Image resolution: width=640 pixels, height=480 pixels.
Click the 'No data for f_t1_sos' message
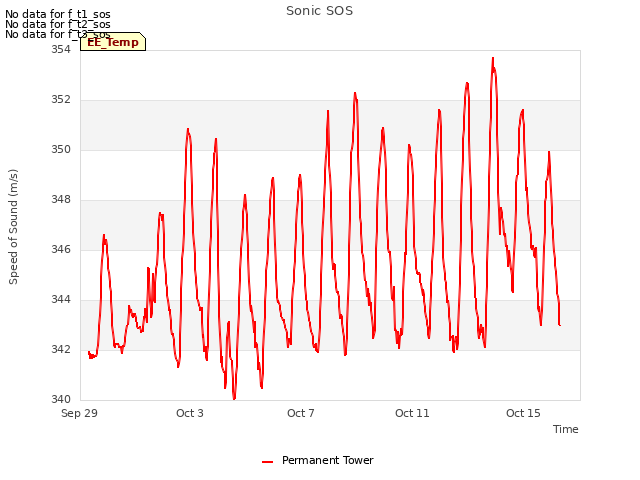tap(58, 14)
